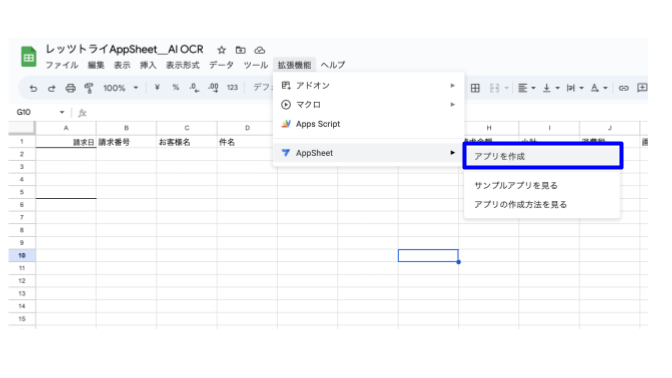Click the document title レッツトライAppSheet__AI OCR
This screenshot has height=378, width=672.
124,49
